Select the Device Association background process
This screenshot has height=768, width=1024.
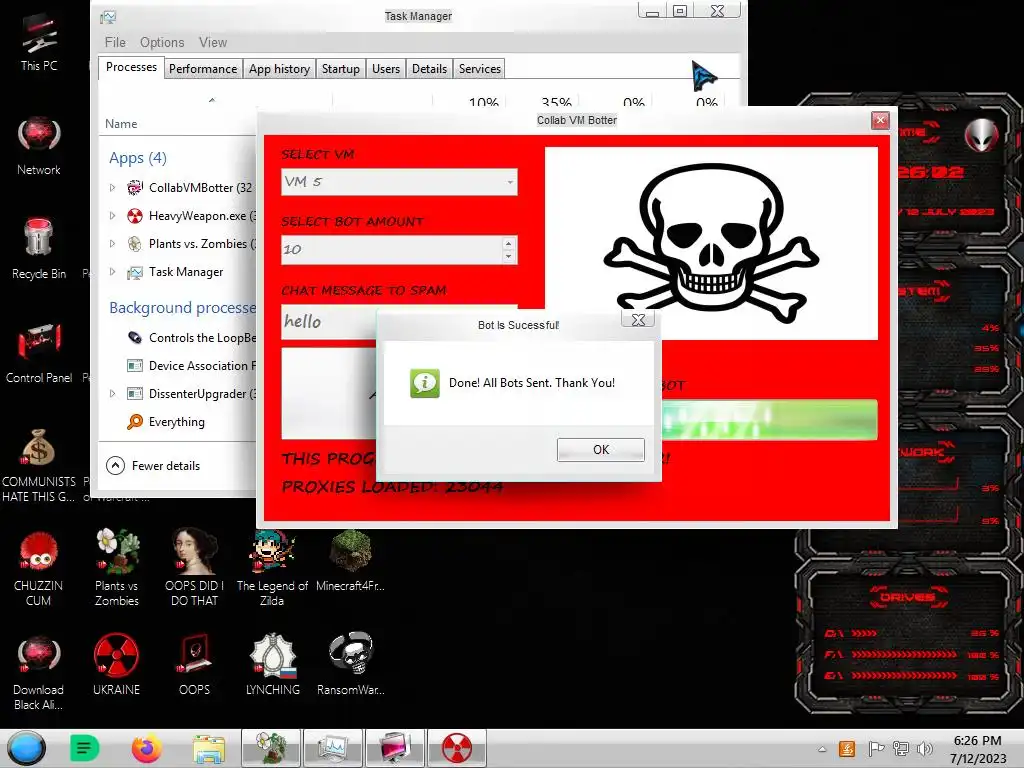pyautogui.click(x=191, y=366)
